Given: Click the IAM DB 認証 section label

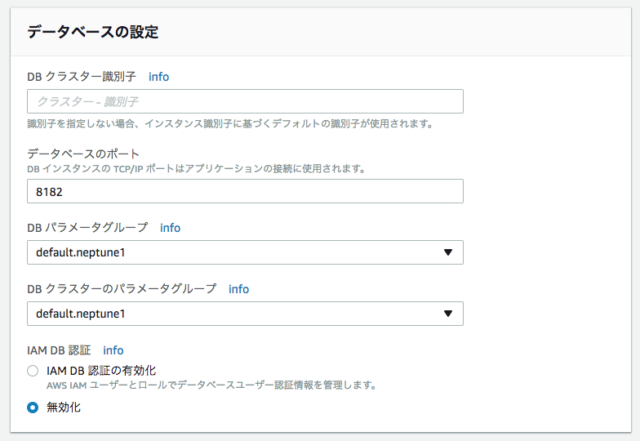Looking at the screenshot, I should tap(59, 350).
